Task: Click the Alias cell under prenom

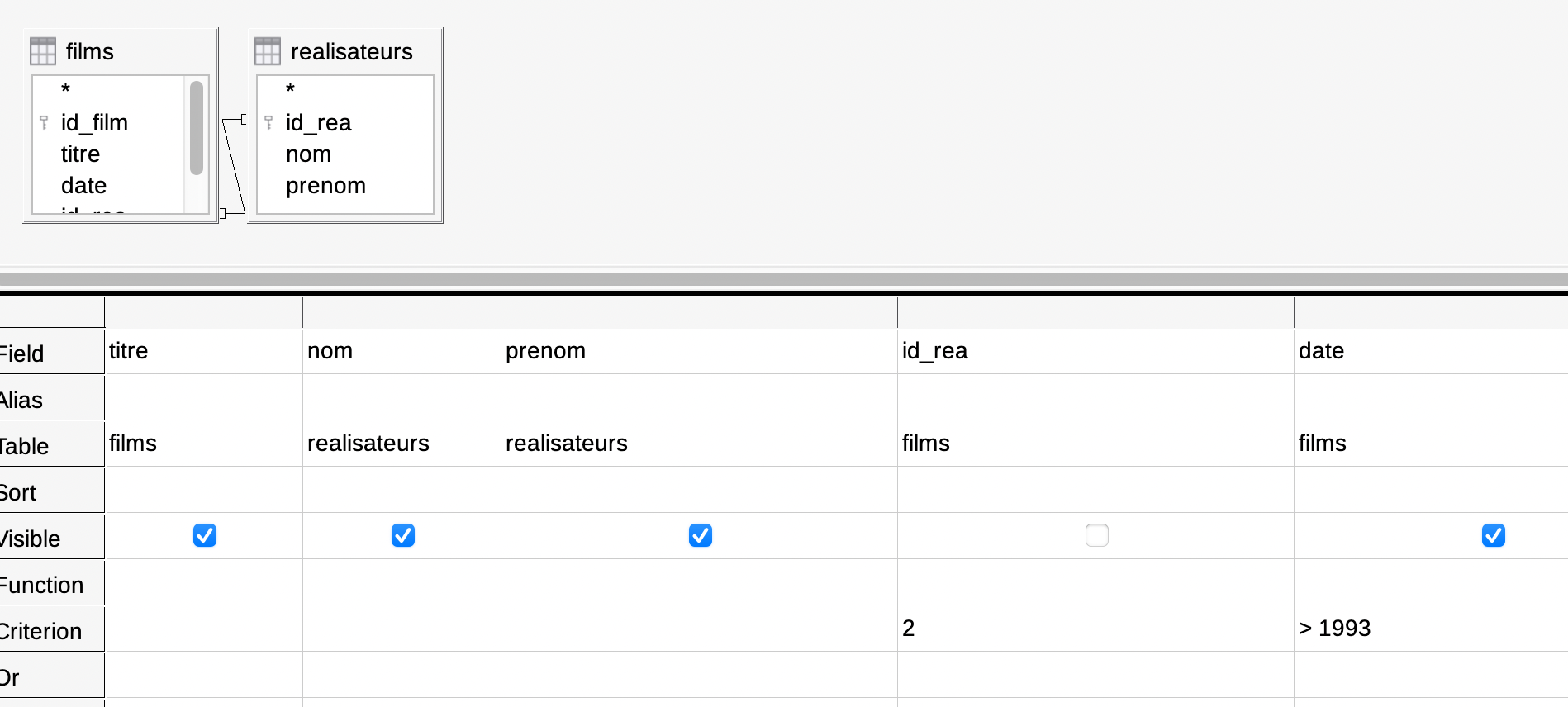Action: pyautogui.click(x=700, y=397)
